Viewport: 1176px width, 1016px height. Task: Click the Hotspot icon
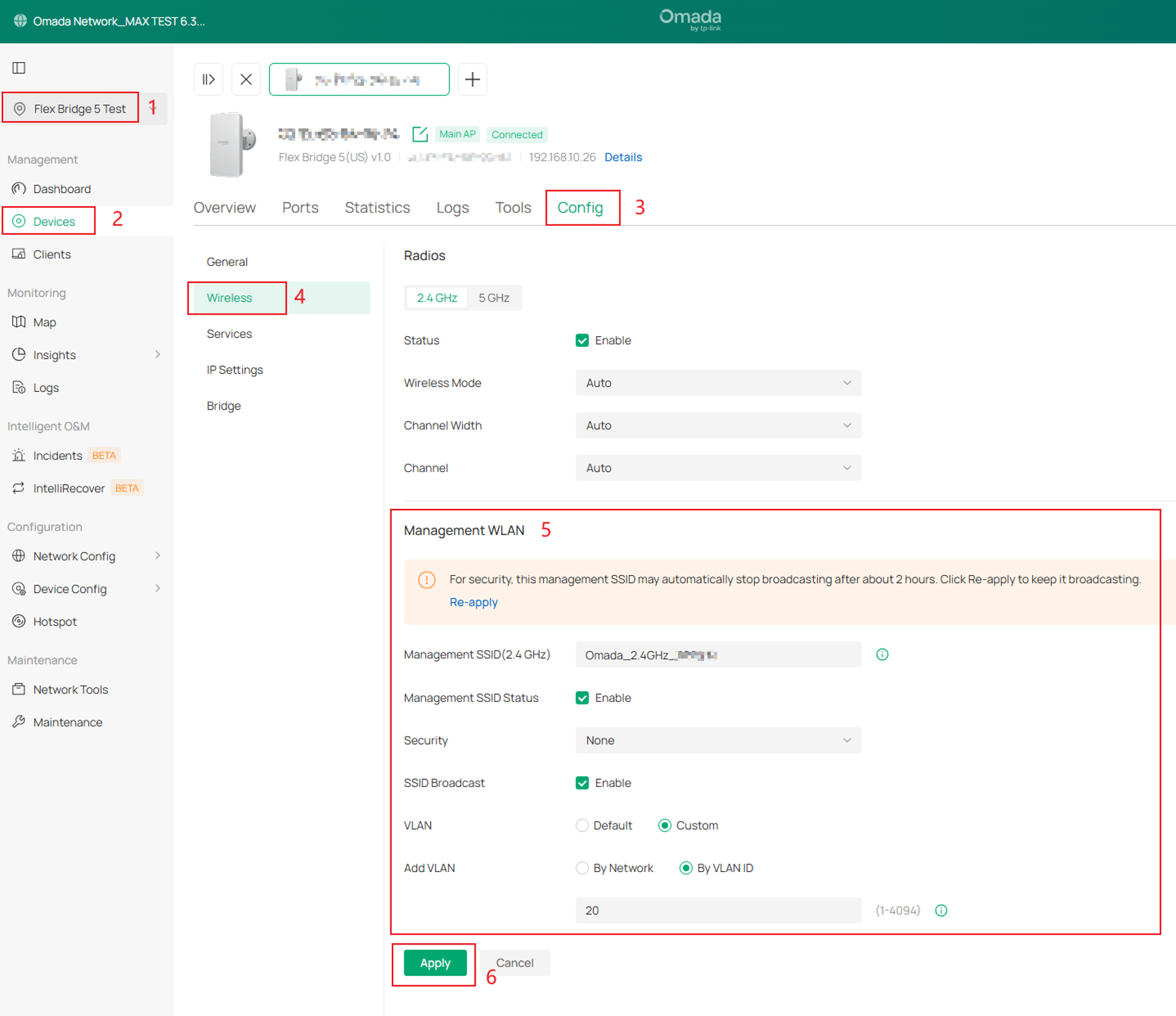tap(19, 622)
